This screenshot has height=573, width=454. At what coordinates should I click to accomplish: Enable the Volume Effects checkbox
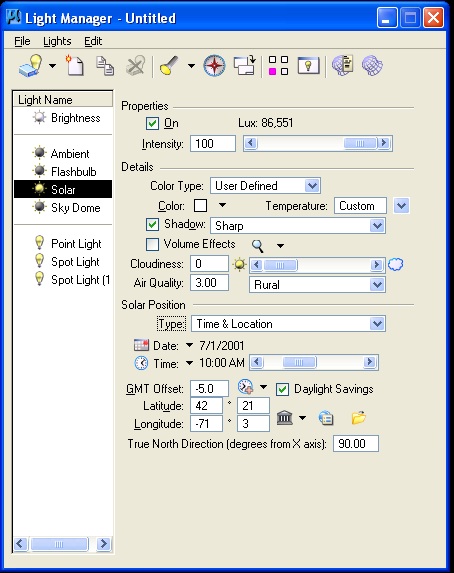152,244
